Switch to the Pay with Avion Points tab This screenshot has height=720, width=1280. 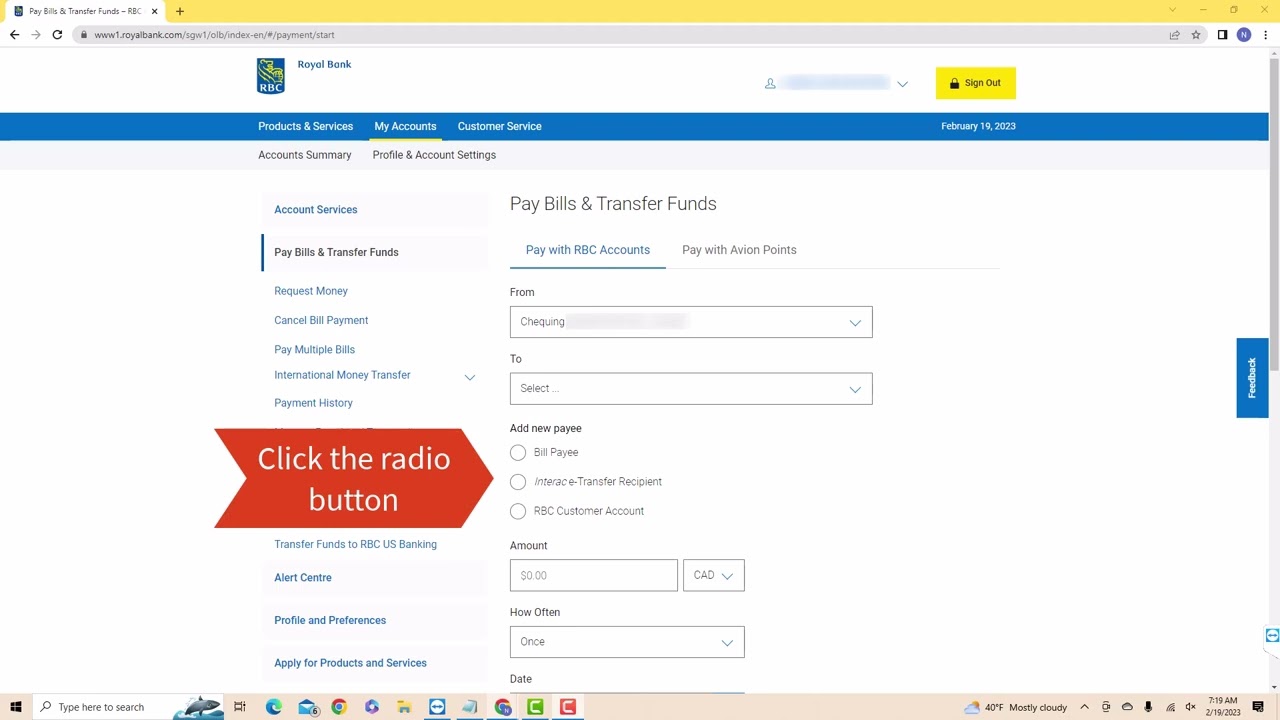click(739, 250)
